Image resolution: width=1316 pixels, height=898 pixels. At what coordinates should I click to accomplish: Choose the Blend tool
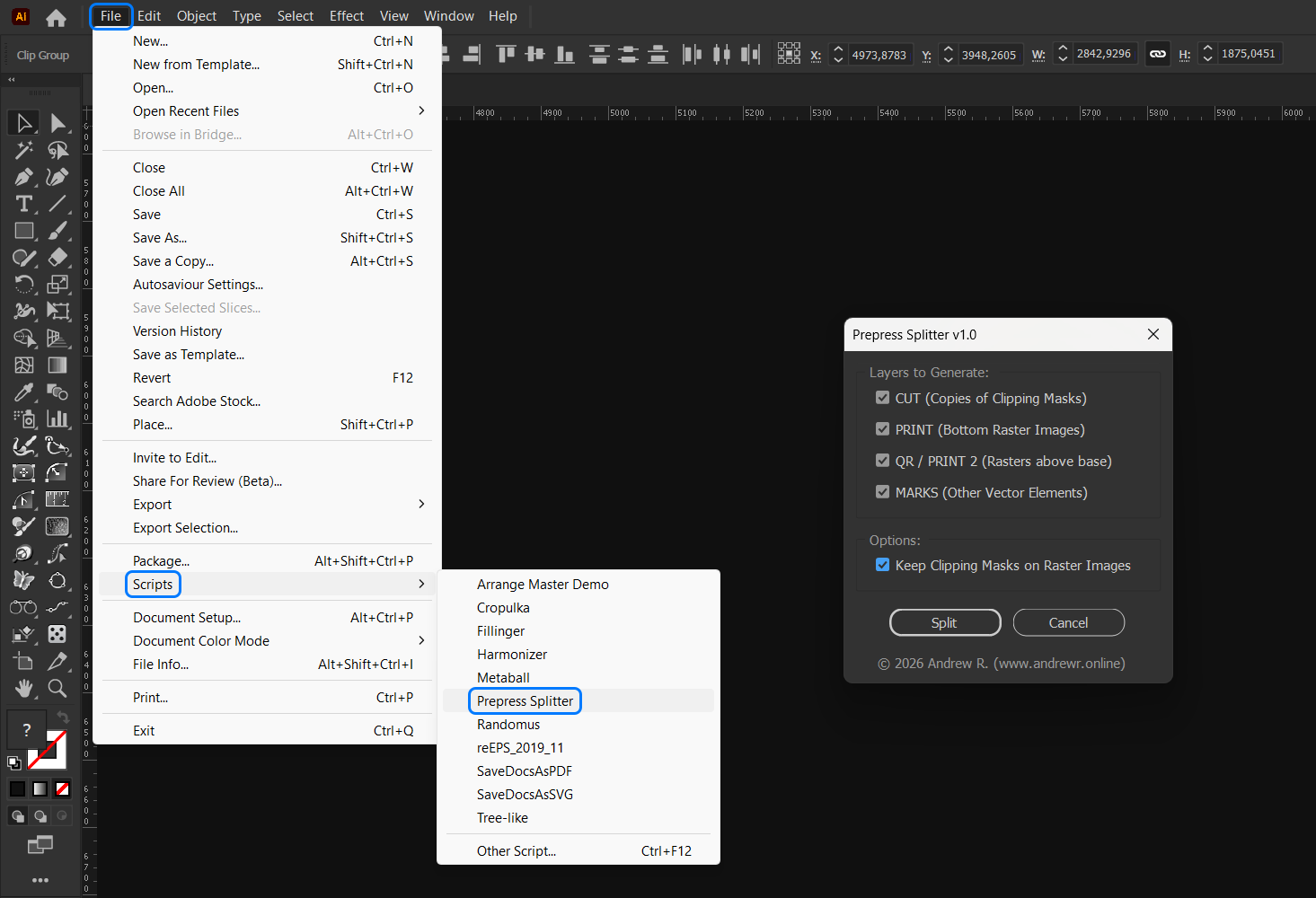(57, 392)
